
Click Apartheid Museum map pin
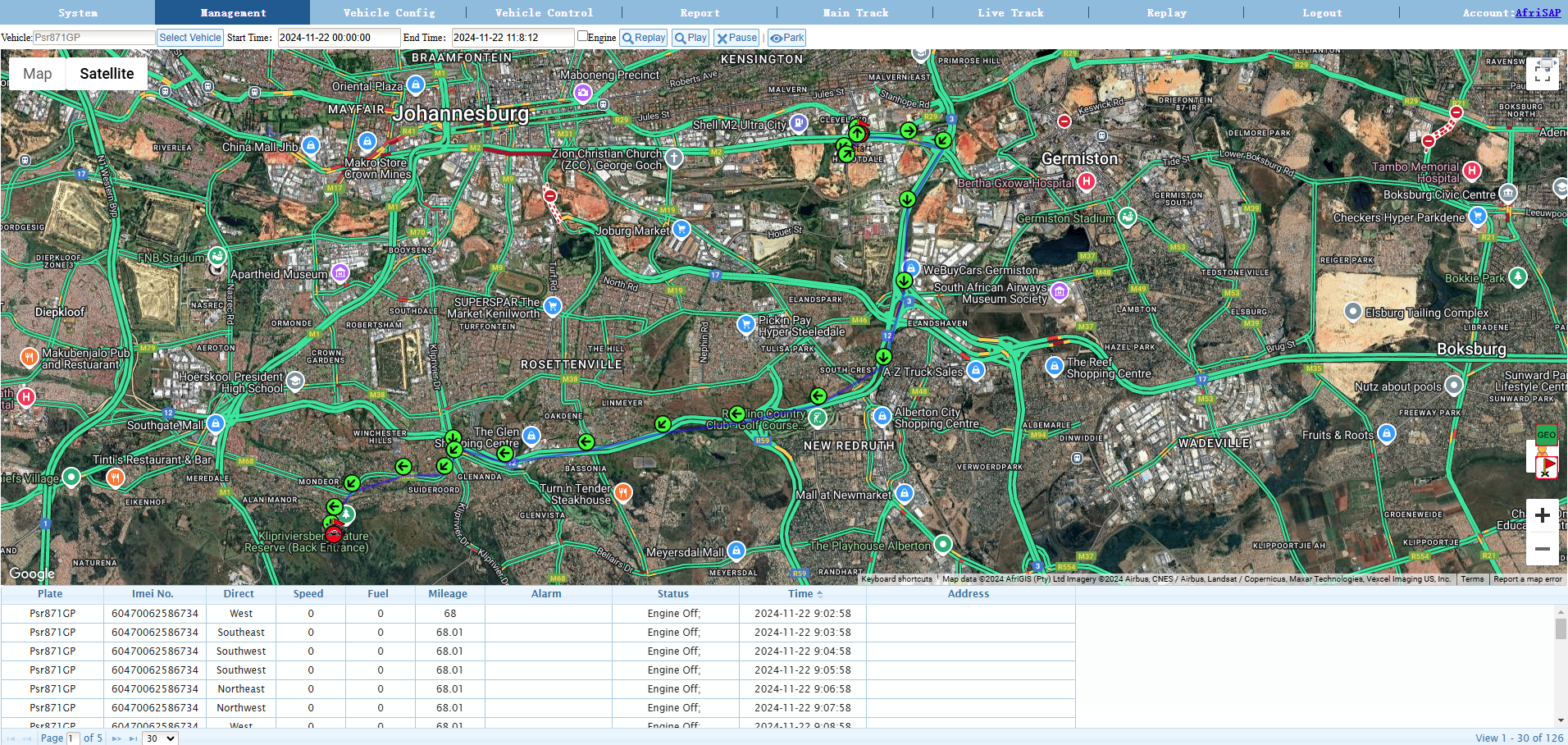[x=340, y=272]
